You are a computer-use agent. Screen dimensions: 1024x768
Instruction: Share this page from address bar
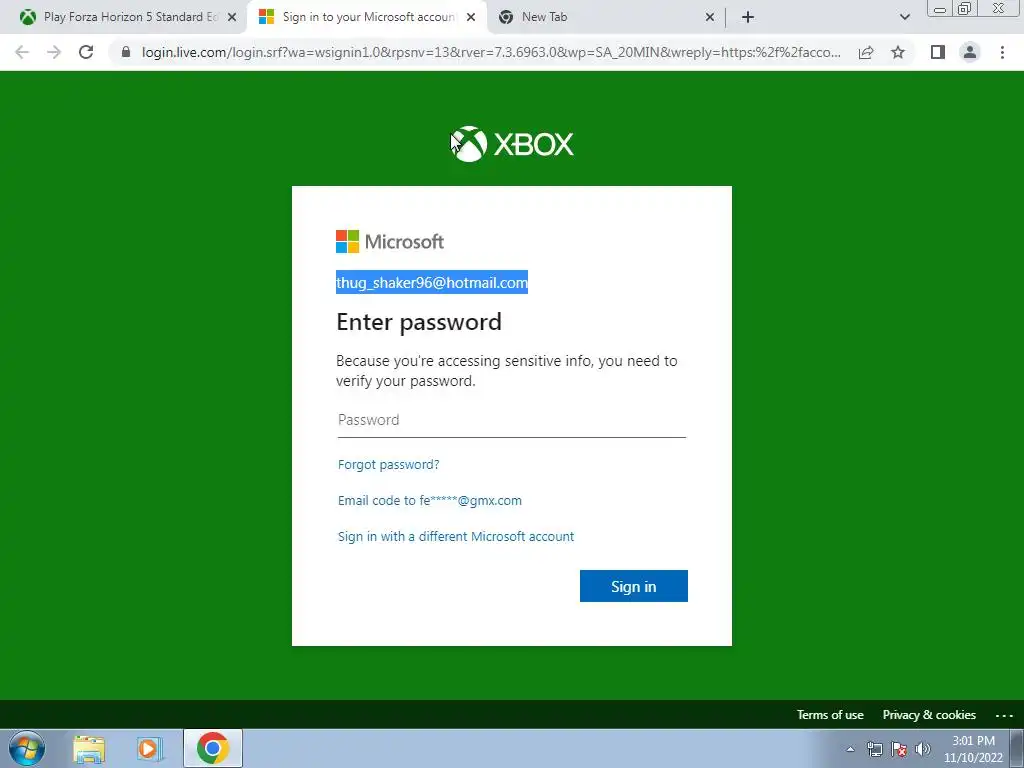pos(866,52)
